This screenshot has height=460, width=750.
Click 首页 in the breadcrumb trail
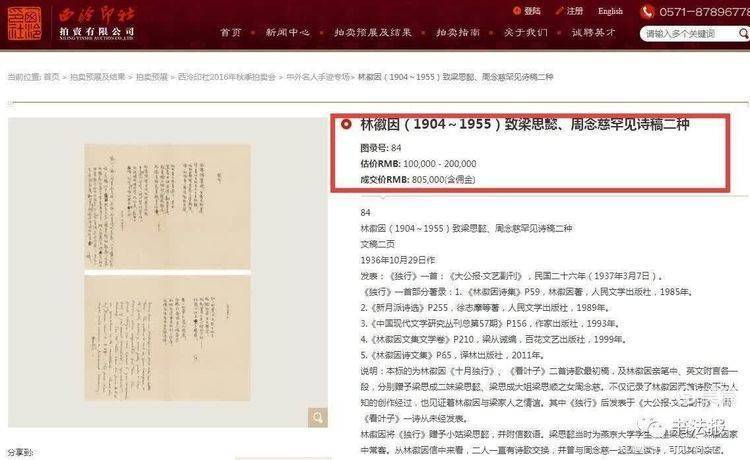(52, 77)
